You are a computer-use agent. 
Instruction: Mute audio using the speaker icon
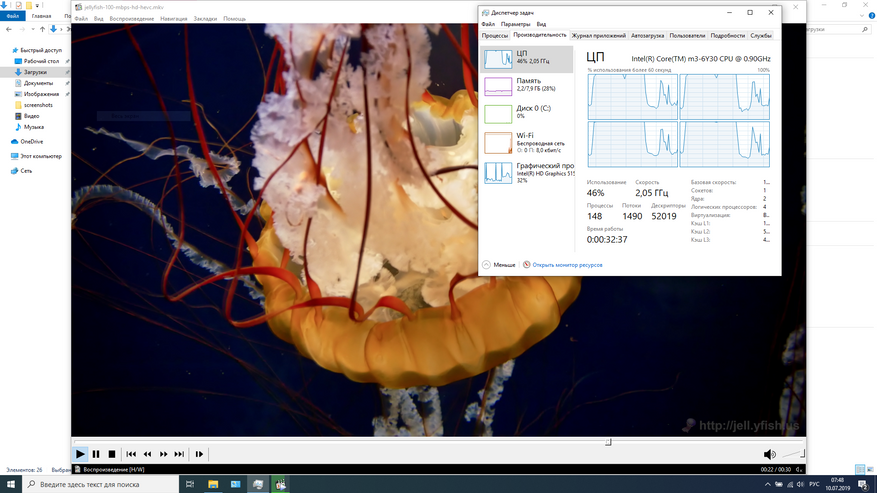[769, 455]
